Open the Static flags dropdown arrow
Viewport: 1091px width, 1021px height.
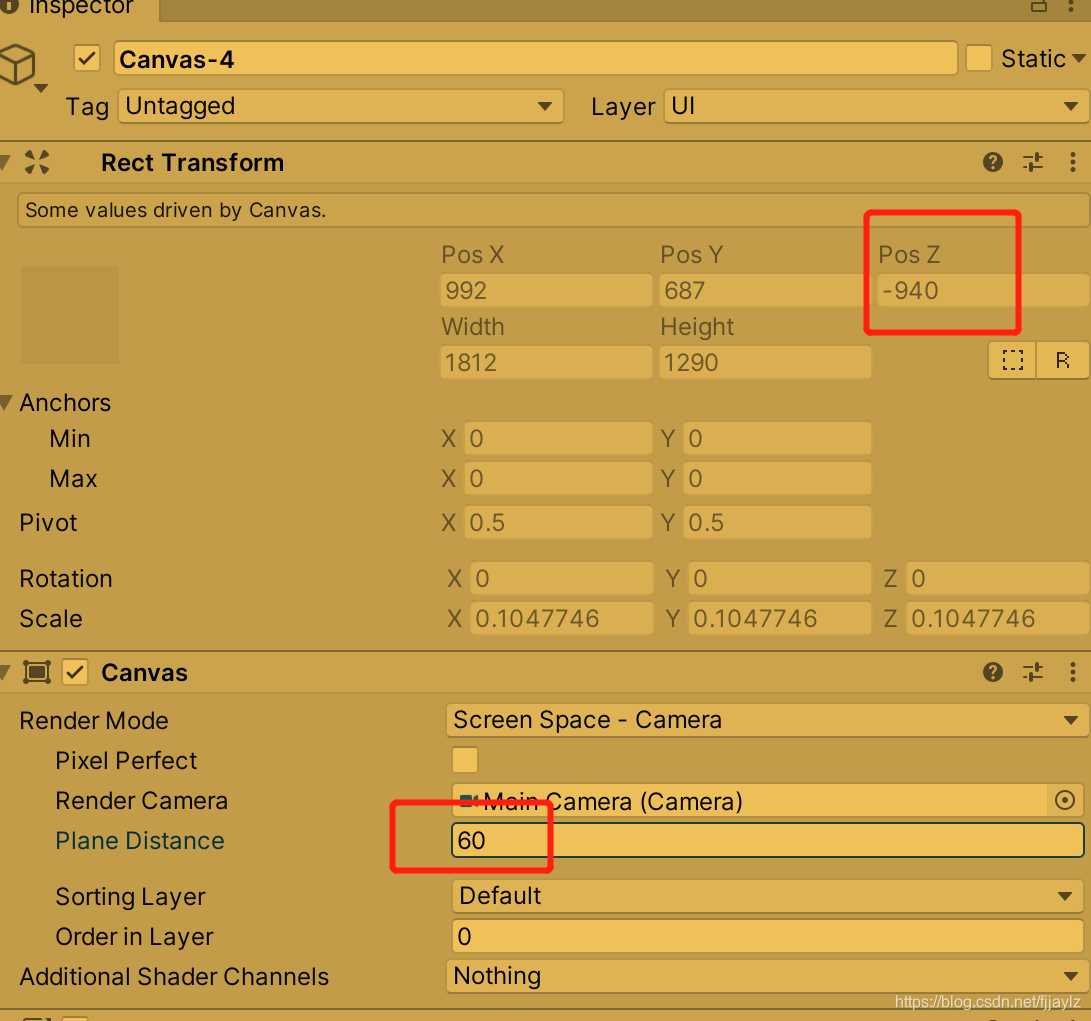tap(1078, 58)
